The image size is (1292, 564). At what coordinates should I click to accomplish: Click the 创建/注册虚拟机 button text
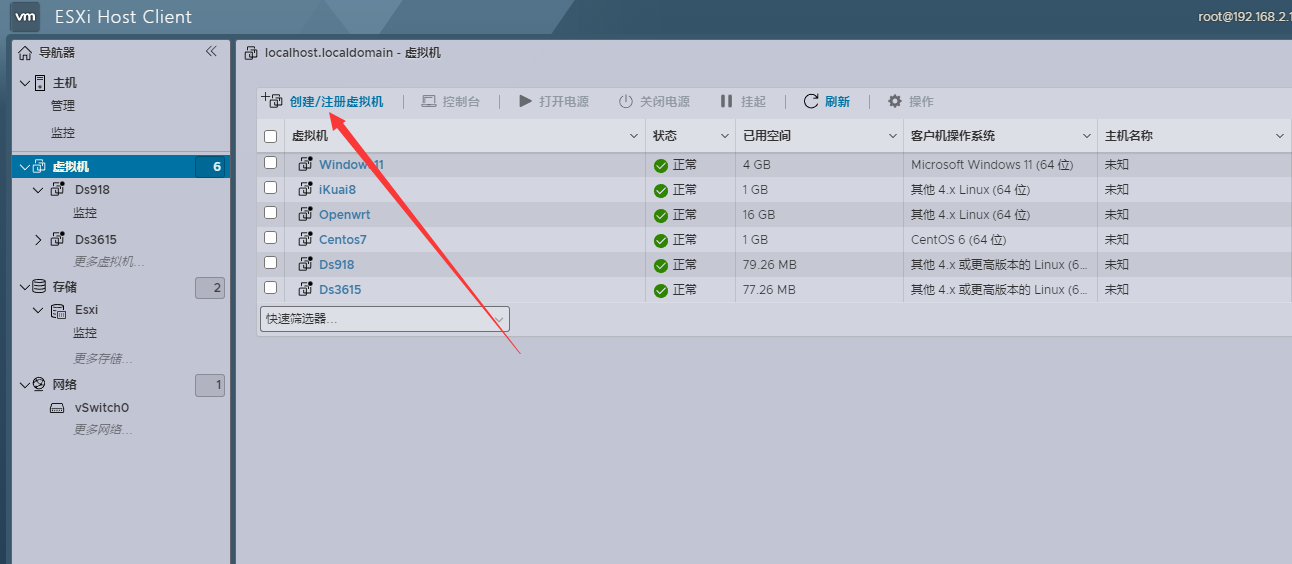336,102
